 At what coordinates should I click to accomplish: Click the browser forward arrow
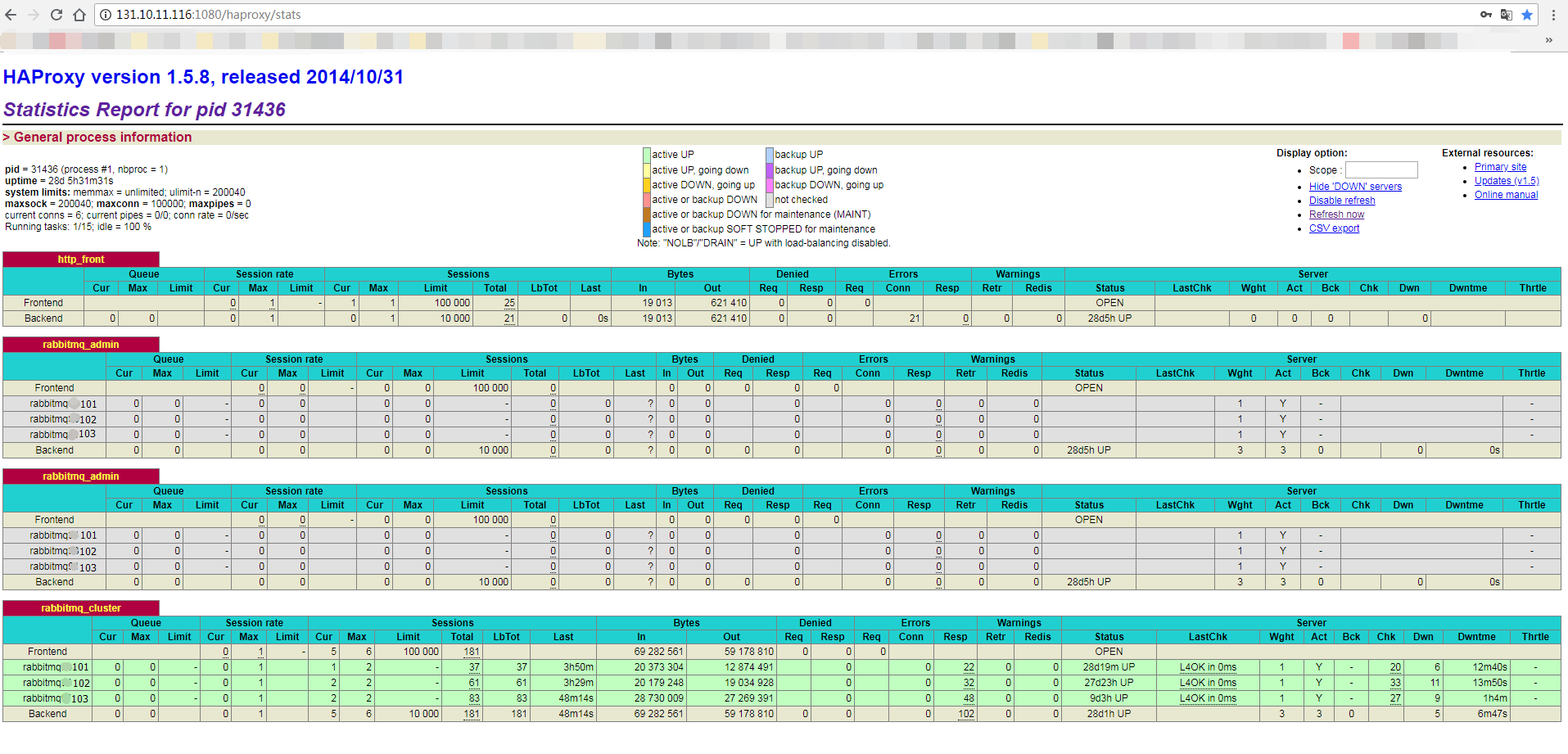[34, 15]
